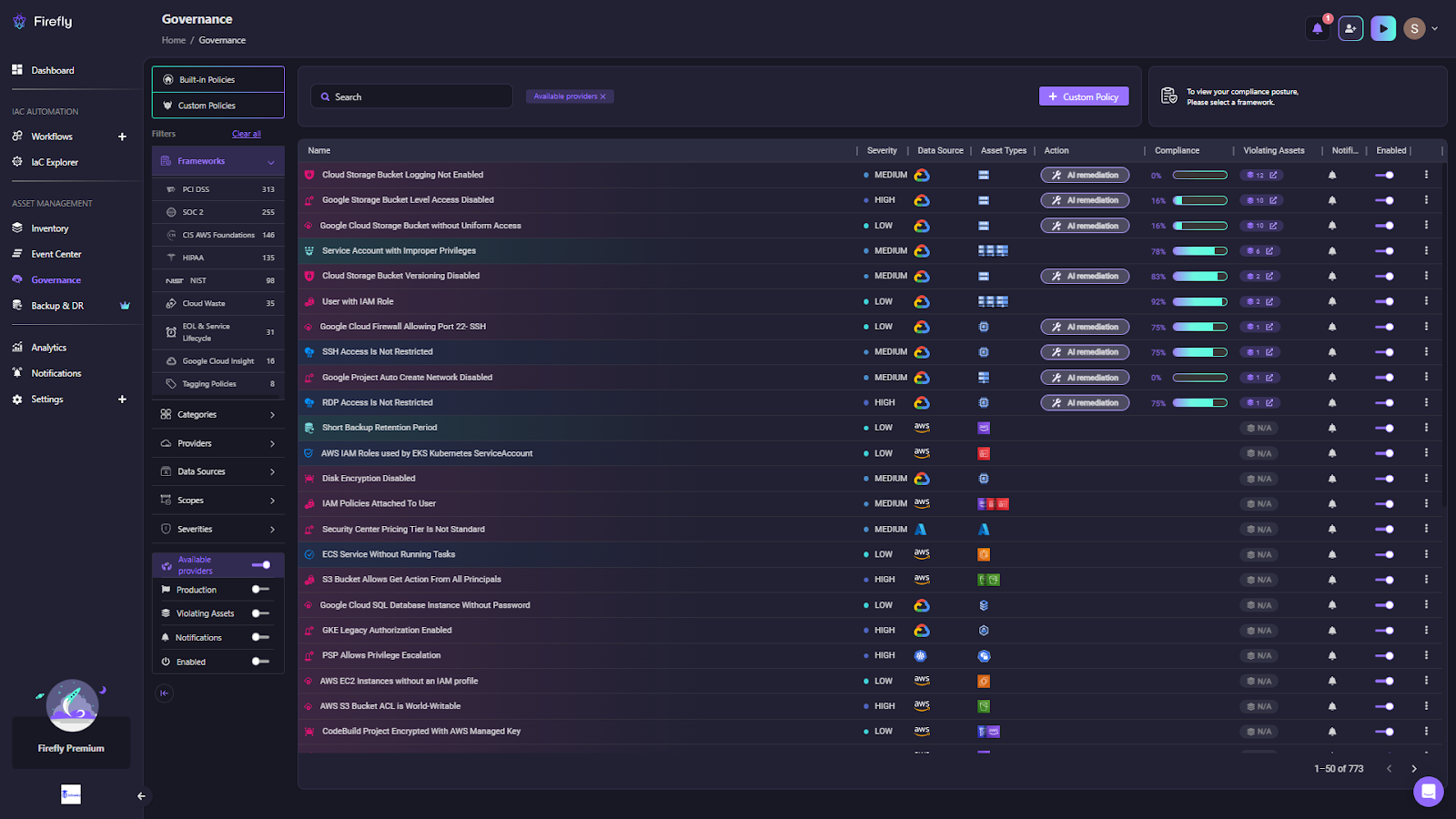Image resolution: width=1456 pixels, height=819 pixels.
Task: Click compliance bar for User with IAM Role
Action: (x=1199, y=301)
